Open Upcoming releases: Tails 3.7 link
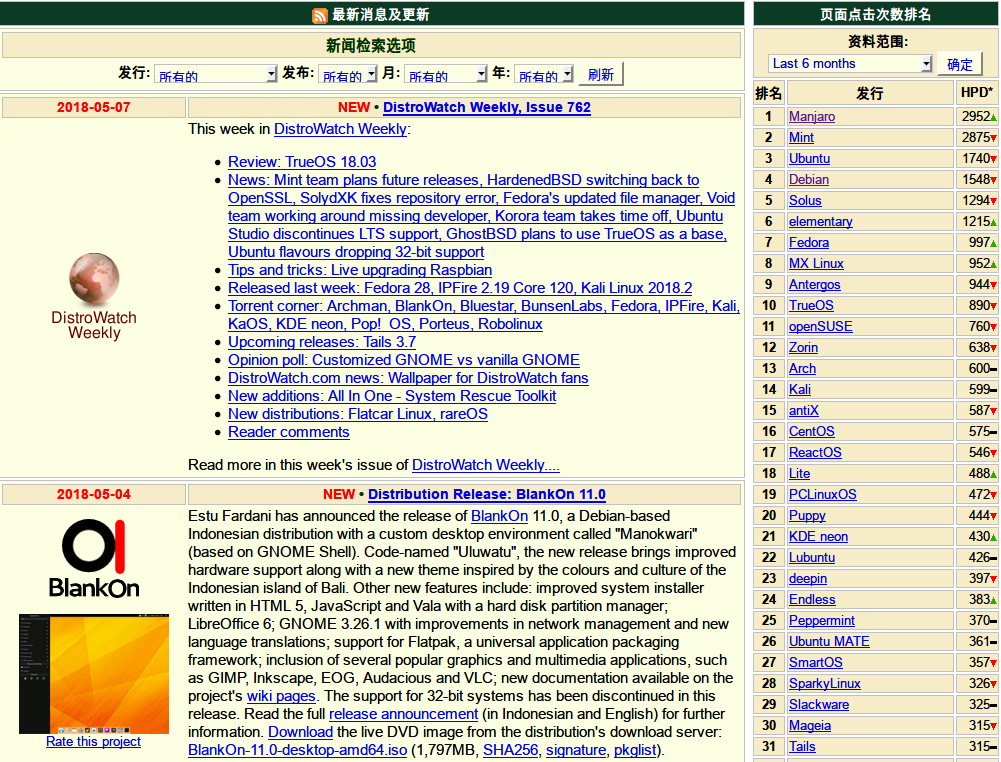The height and width of the screenshot is (762, 1001). (x=322, y=342)
